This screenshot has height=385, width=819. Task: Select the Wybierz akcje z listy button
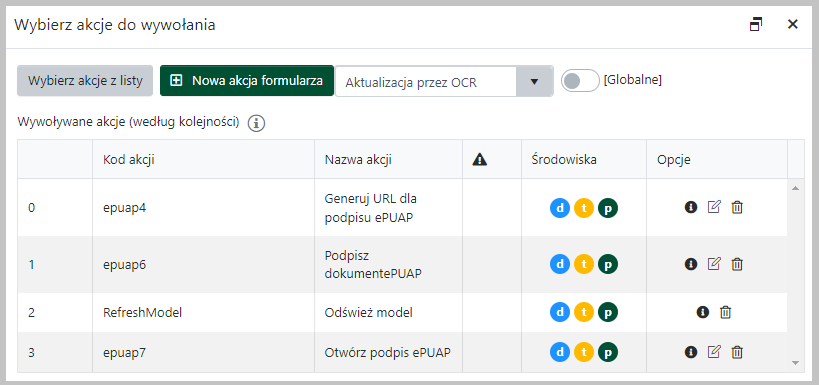point(85,81)
